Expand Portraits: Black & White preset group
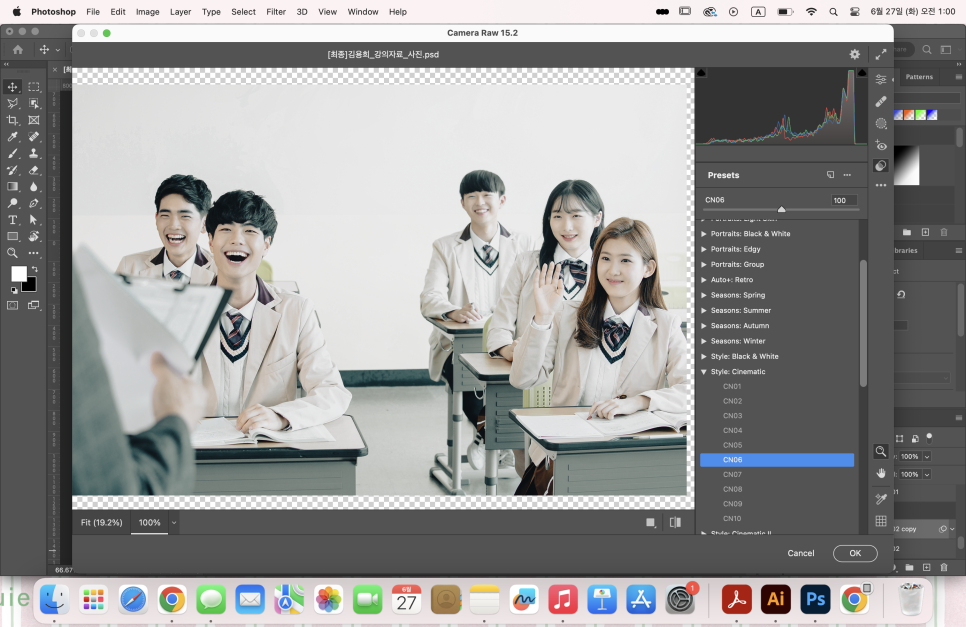 coord(704,233)
